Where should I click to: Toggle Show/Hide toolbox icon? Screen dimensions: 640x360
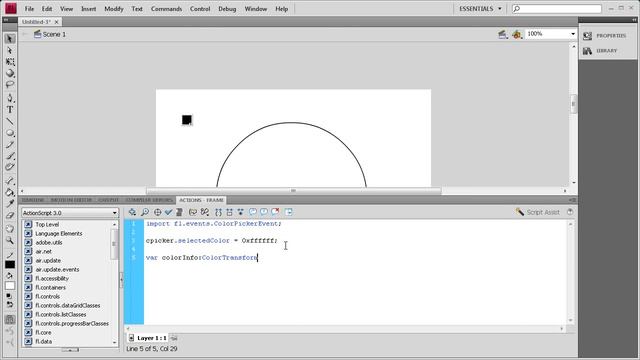289,212
